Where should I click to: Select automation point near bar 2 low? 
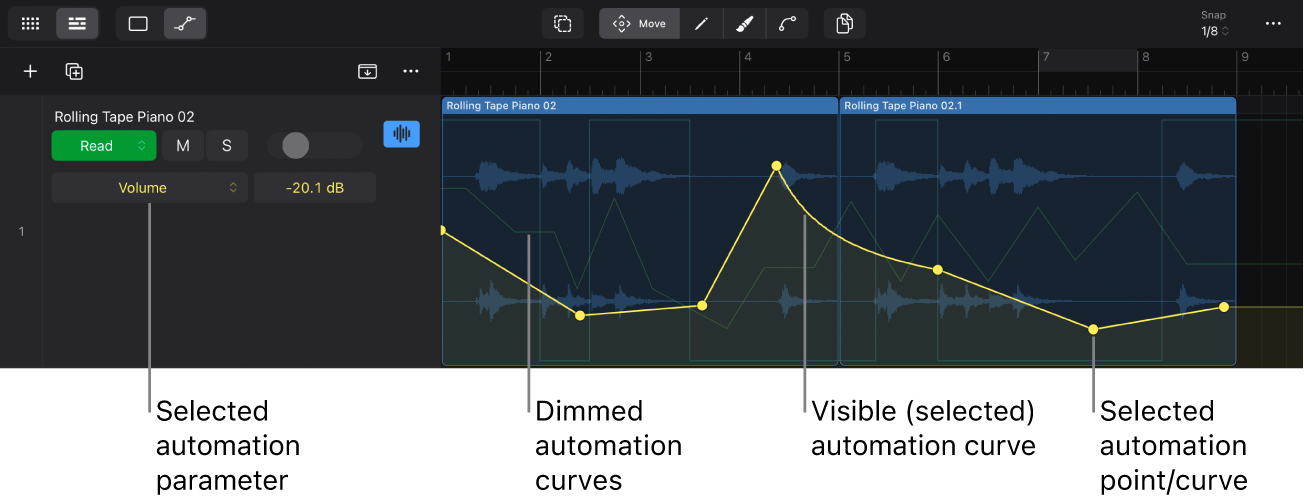(580, 315)
